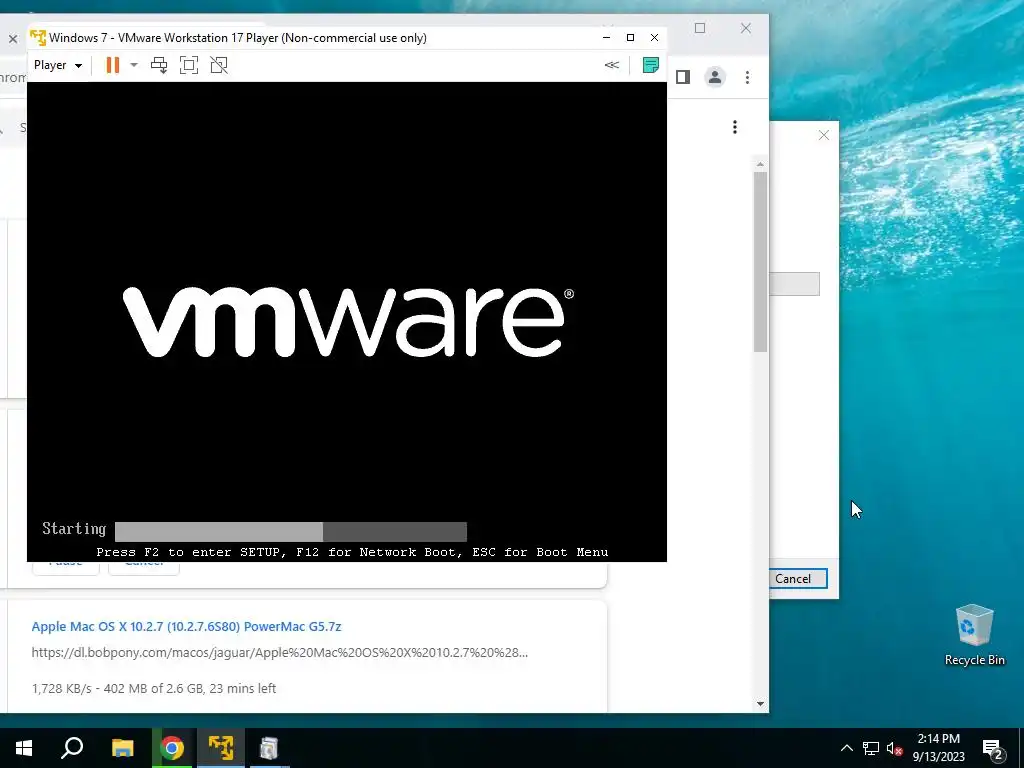The image size is (1024, 768).
Task: Open the Windows Start menu
Action: point(24,748)
